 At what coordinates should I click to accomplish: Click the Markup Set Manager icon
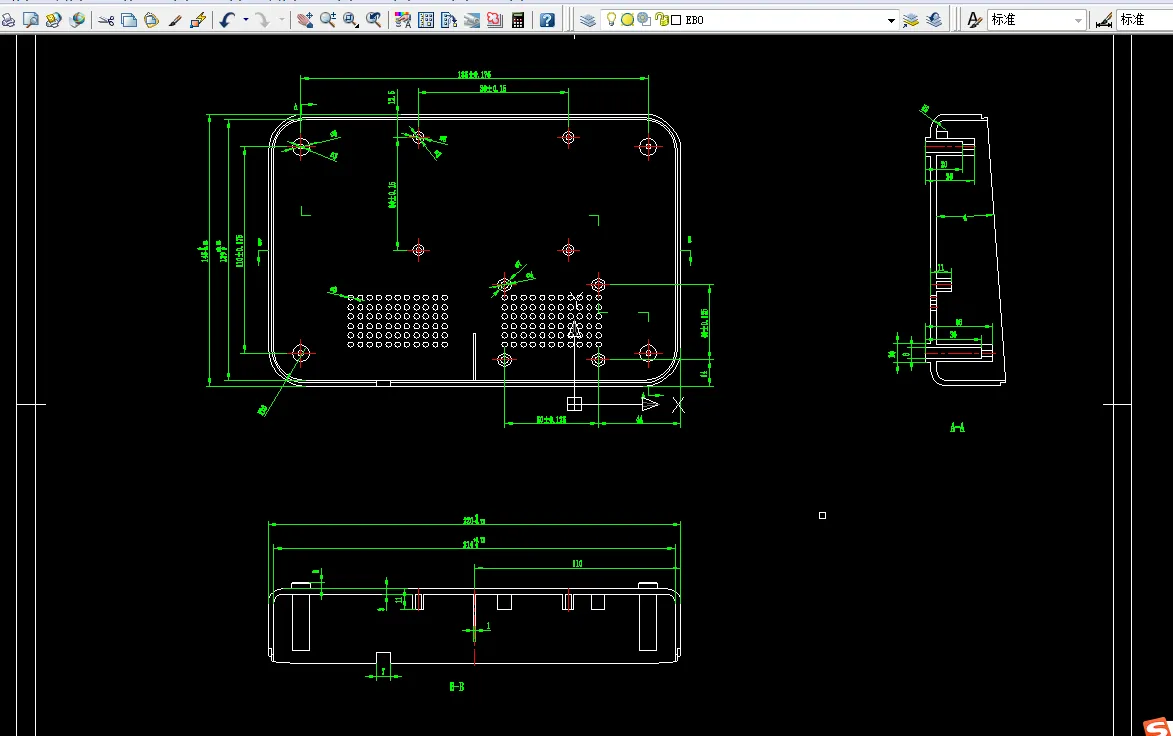coord(494,20)
